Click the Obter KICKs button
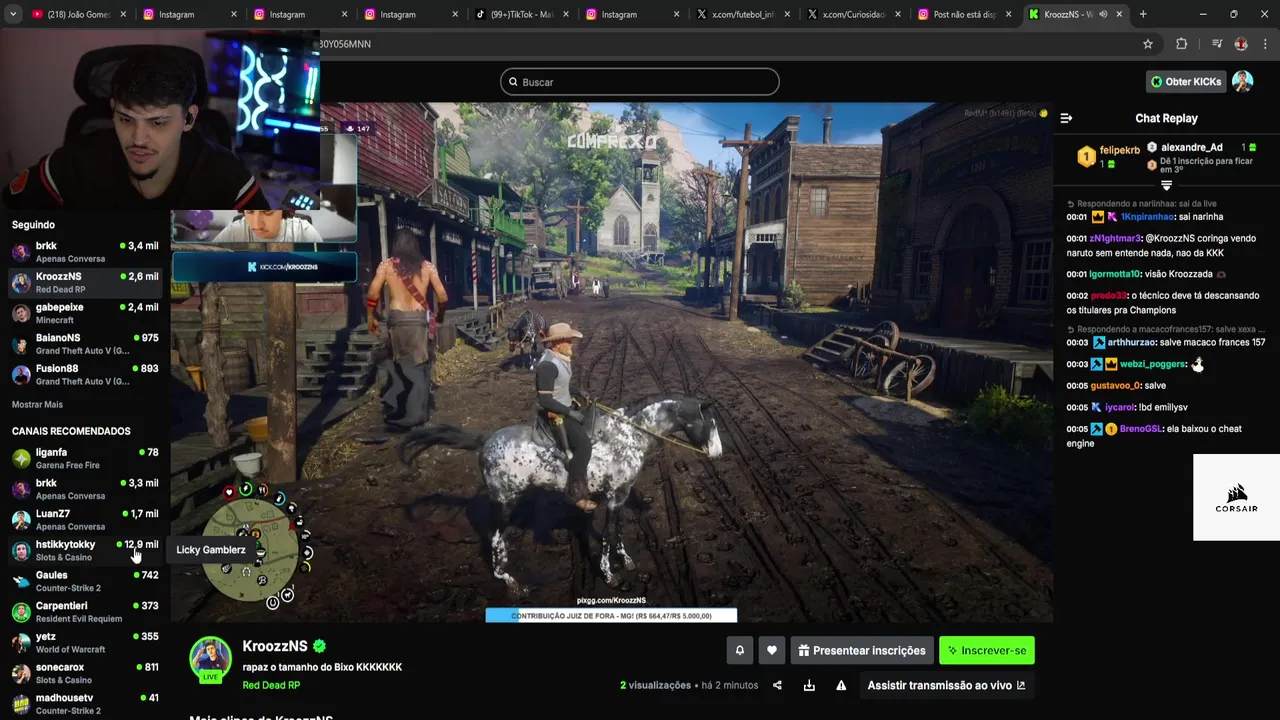 click(1186, 81)
